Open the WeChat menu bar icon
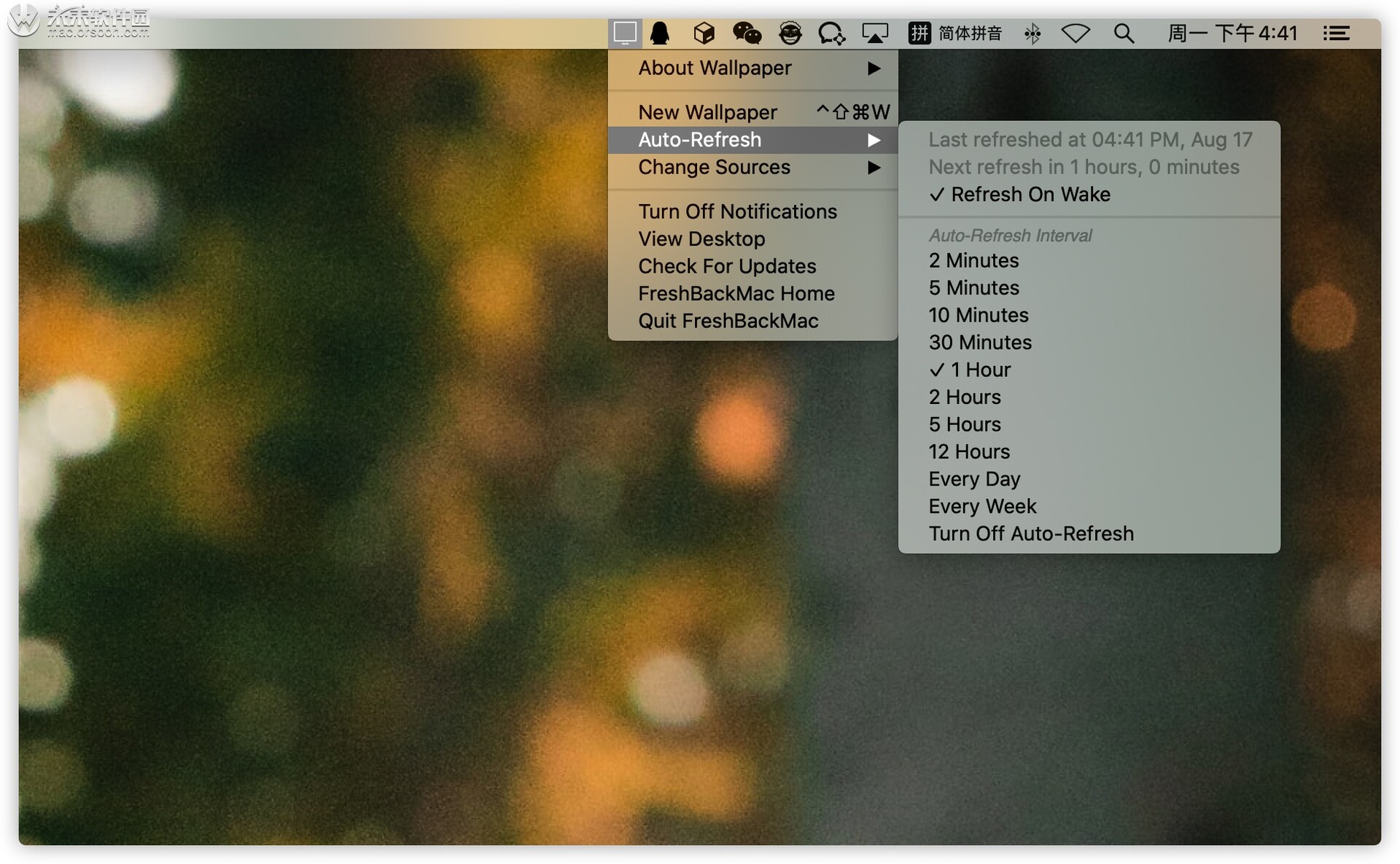The width and height of the screenshot is (1400, 864). (x=747, y=33)
